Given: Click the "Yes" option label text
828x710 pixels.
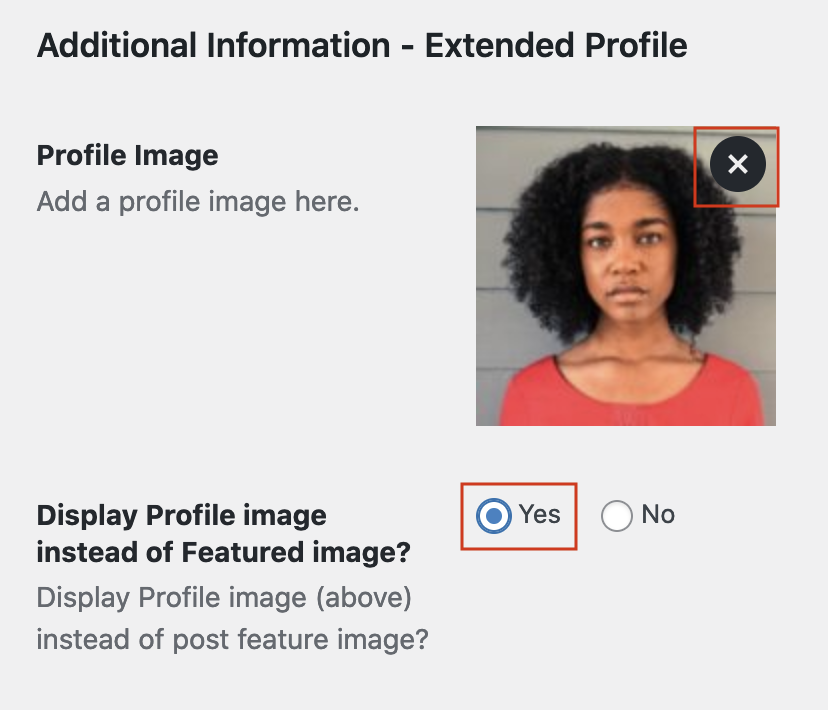Looking at the screenshot, I should coord(539,515).
